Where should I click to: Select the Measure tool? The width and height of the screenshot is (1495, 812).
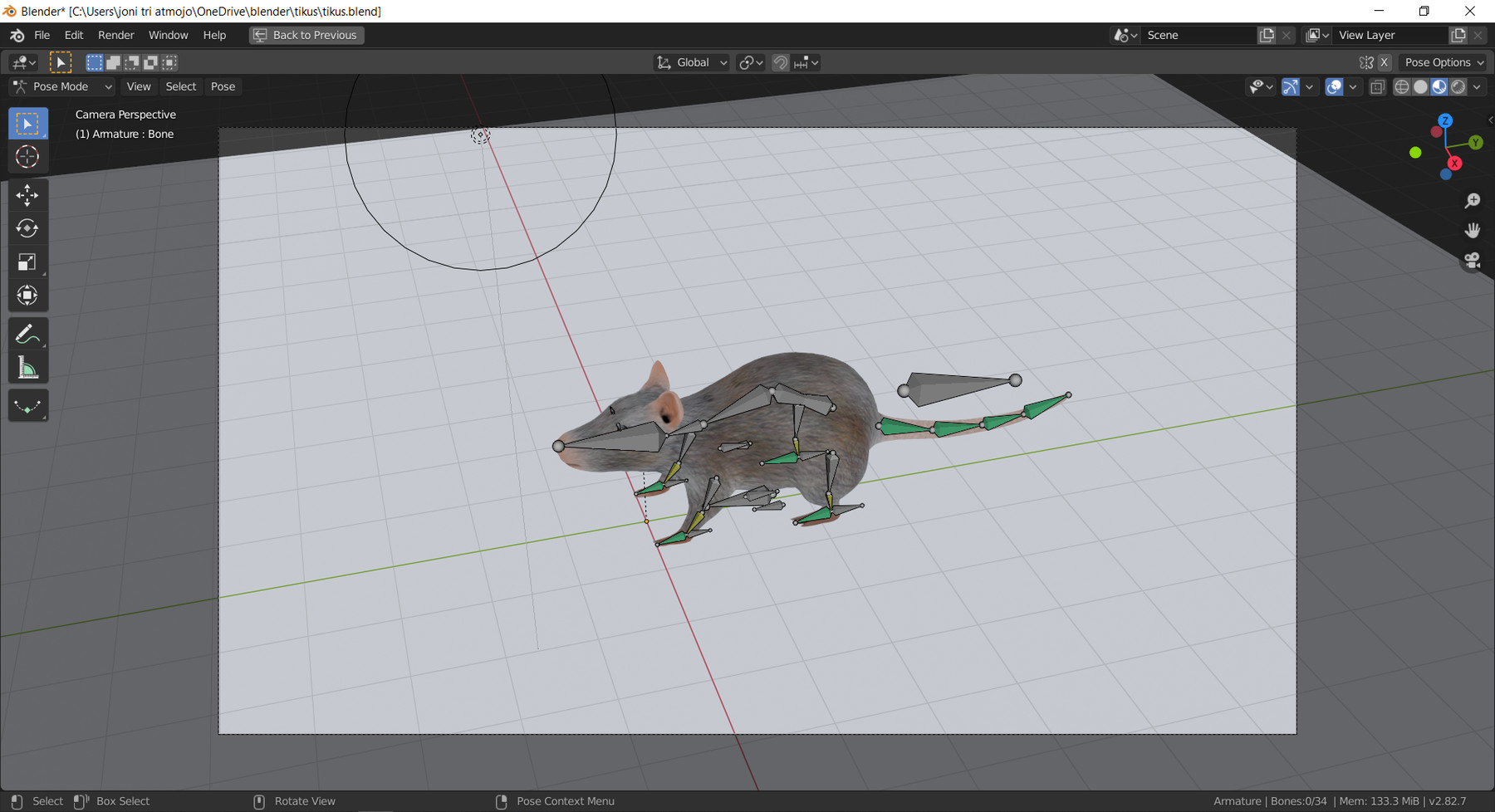pos(27,367)
